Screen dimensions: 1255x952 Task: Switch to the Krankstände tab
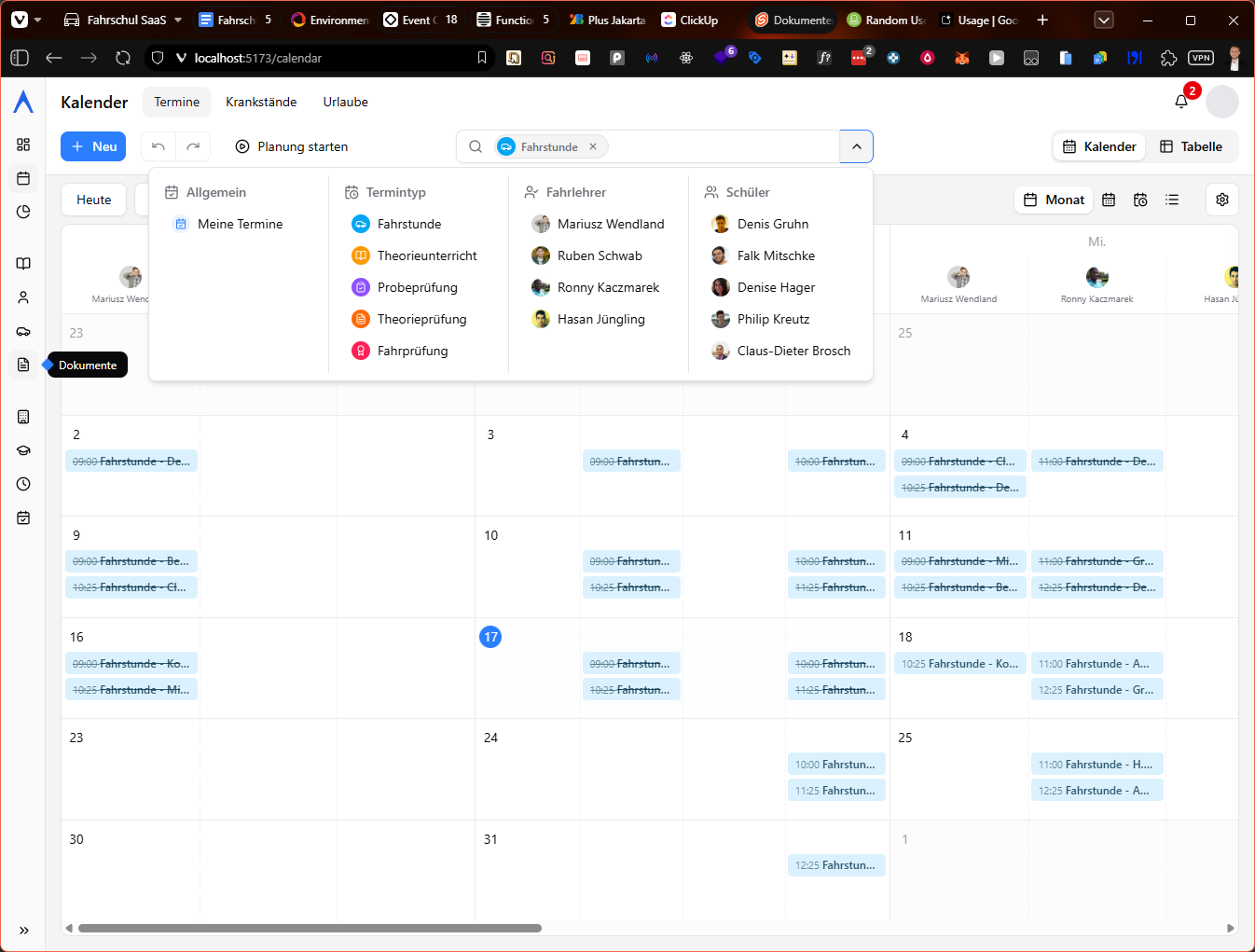pyautogui.click(x=261, y=102)
